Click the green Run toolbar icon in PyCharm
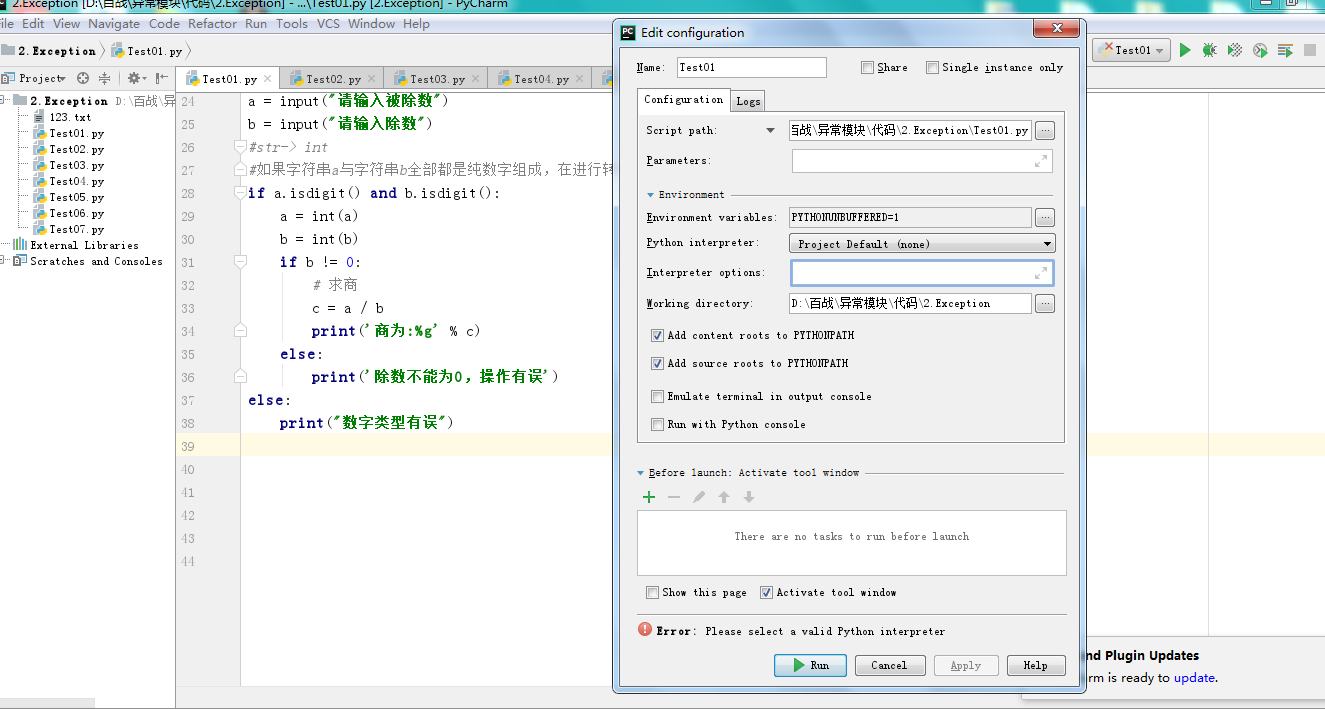This screenshot has height=709, width=1325. pos(1185,50)
